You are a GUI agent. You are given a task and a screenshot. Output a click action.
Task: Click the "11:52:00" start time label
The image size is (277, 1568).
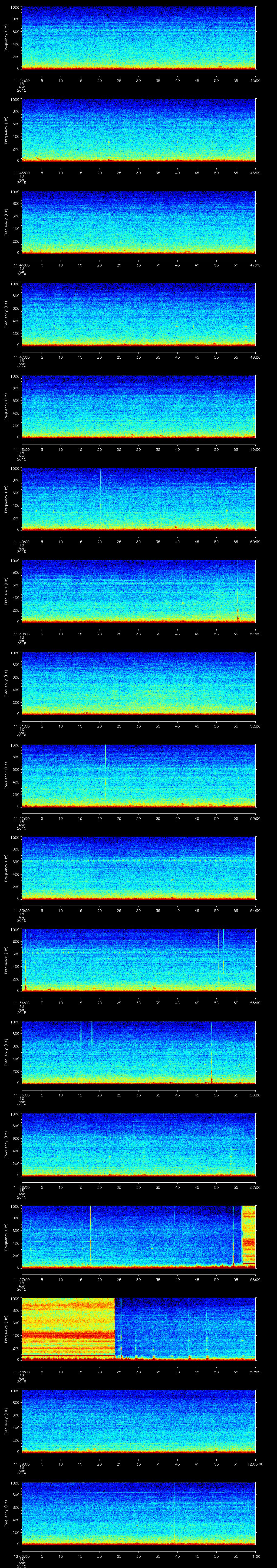(21, 818)
